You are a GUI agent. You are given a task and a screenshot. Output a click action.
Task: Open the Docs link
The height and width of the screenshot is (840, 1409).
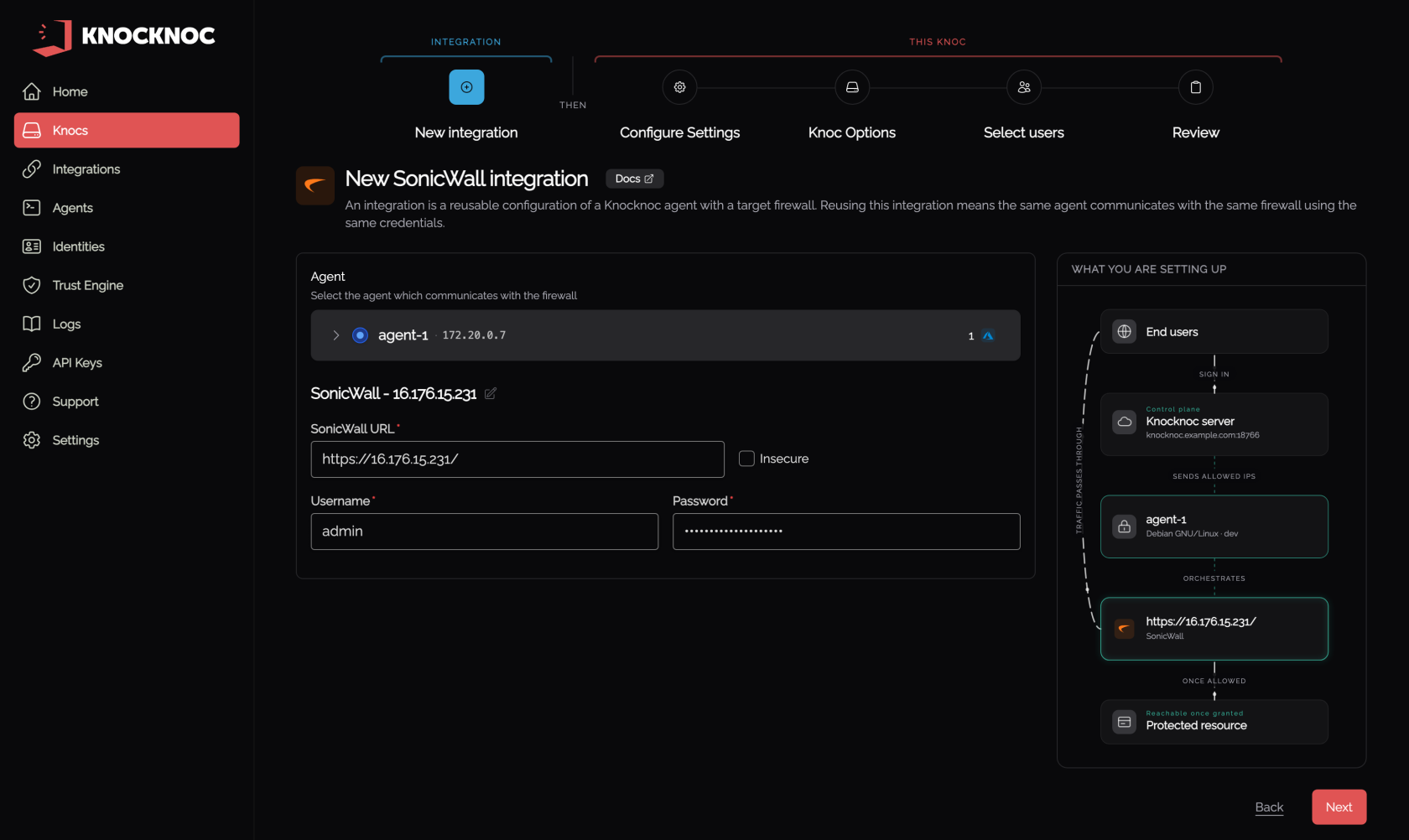[x=635, y=179]
